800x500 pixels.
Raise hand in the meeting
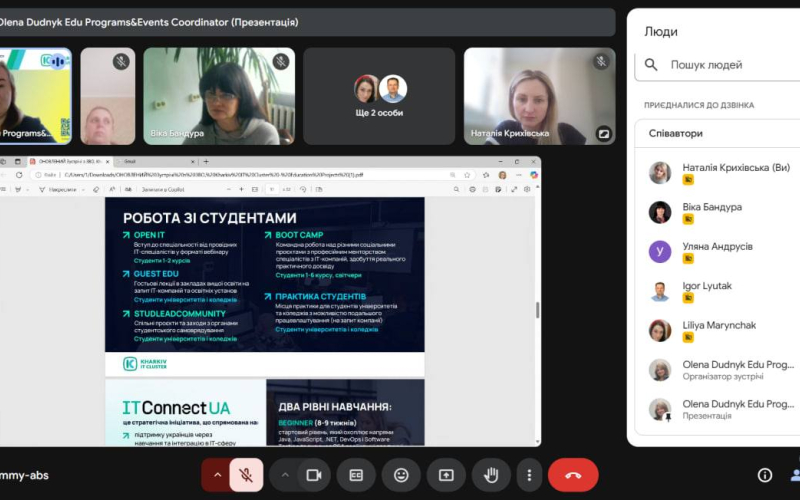tap(491, 475)
